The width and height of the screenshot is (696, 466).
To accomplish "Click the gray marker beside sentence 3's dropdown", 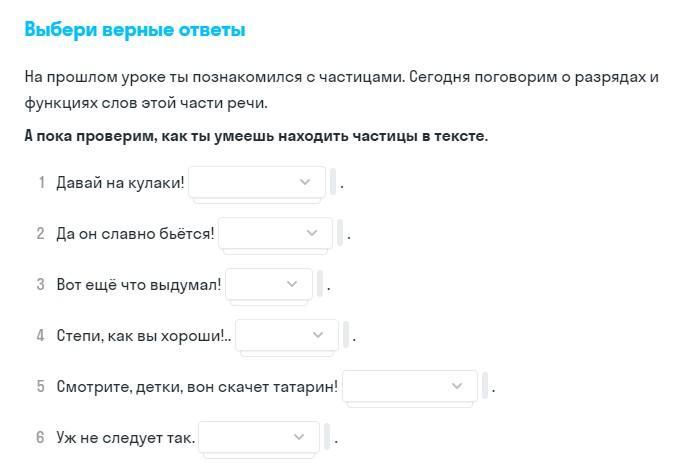I will (320, 285).
